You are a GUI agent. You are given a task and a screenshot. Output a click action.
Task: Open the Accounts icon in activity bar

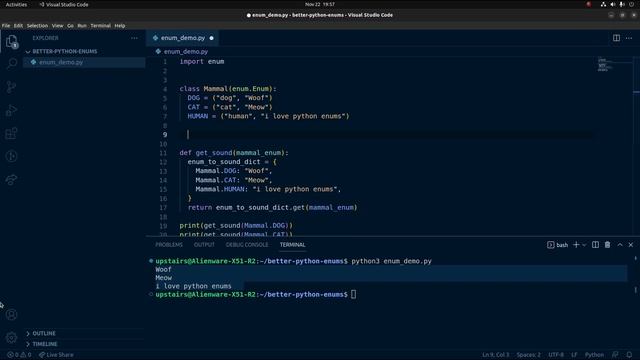11,314
